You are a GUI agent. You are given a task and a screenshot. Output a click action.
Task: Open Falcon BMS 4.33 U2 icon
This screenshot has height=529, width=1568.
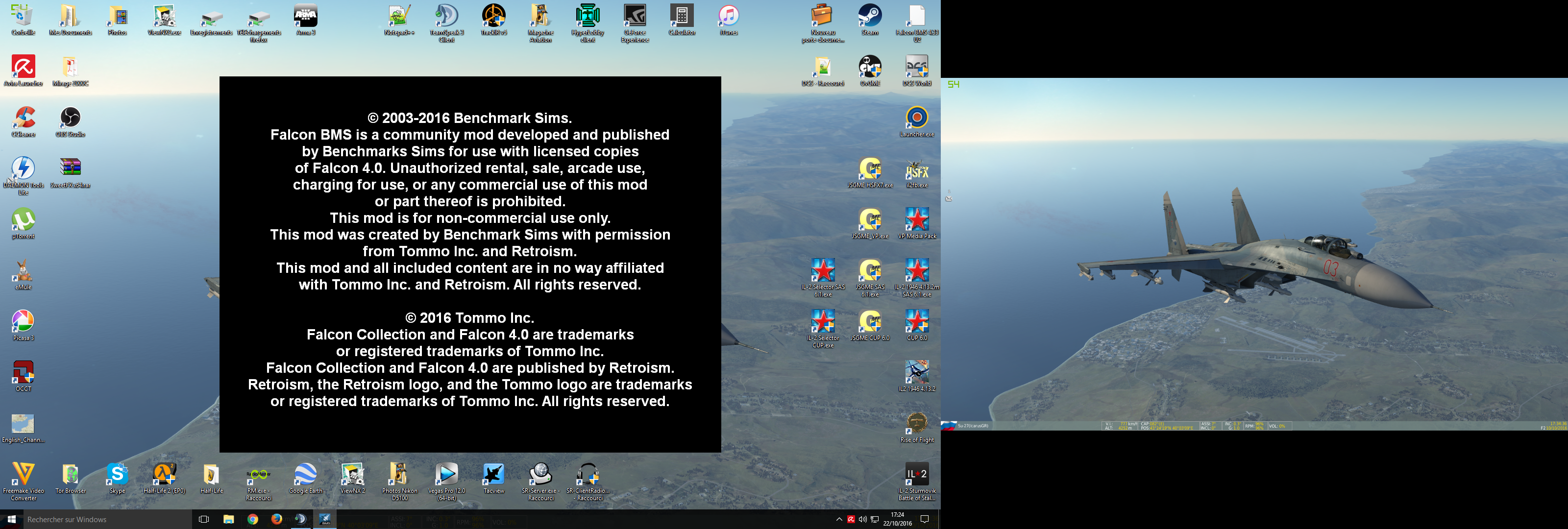click(x=917, y=23)
